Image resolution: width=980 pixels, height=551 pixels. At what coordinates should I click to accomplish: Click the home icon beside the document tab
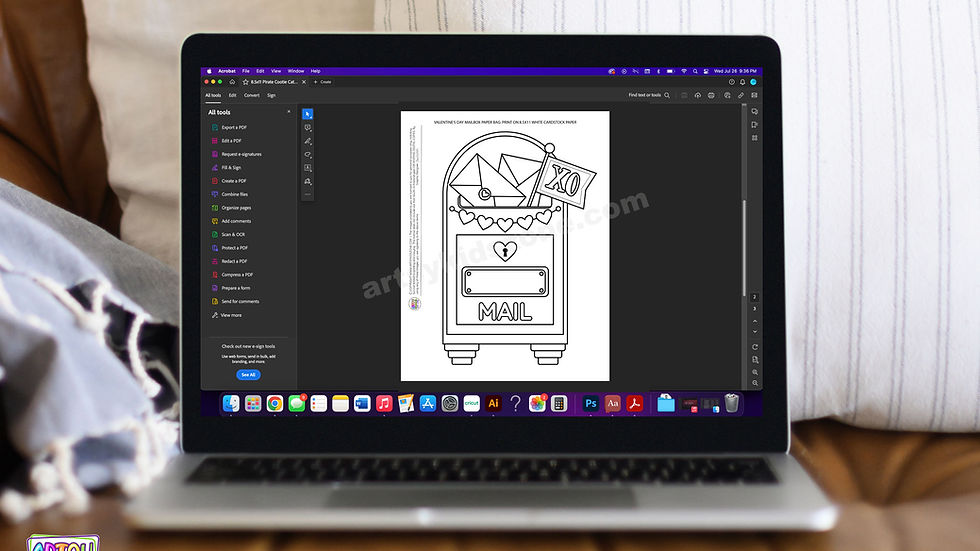click(232, 82)
